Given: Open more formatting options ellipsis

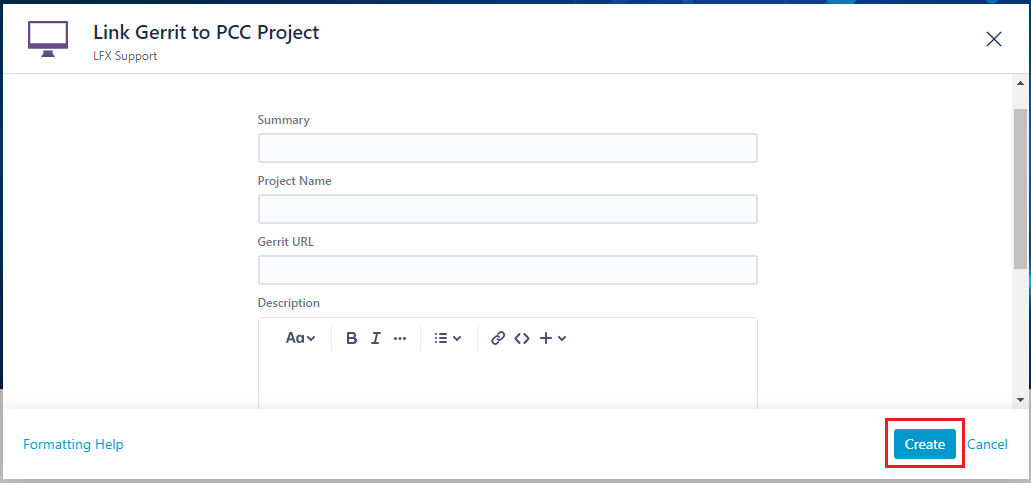Looking at the screenshot, I should click(x=400, y=338).
